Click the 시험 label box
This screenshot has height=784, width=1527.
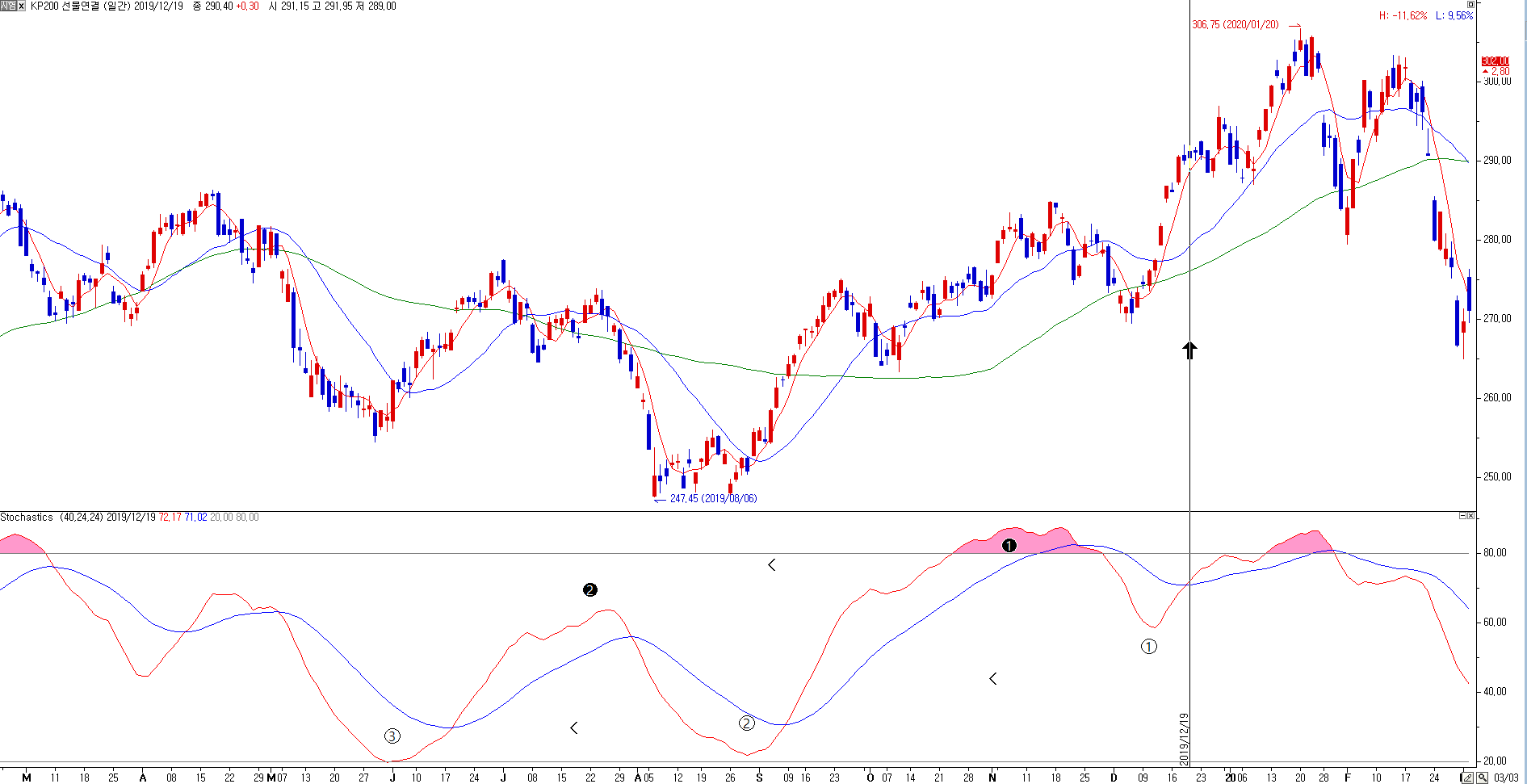pyautogui.click(x=8, y=6)
